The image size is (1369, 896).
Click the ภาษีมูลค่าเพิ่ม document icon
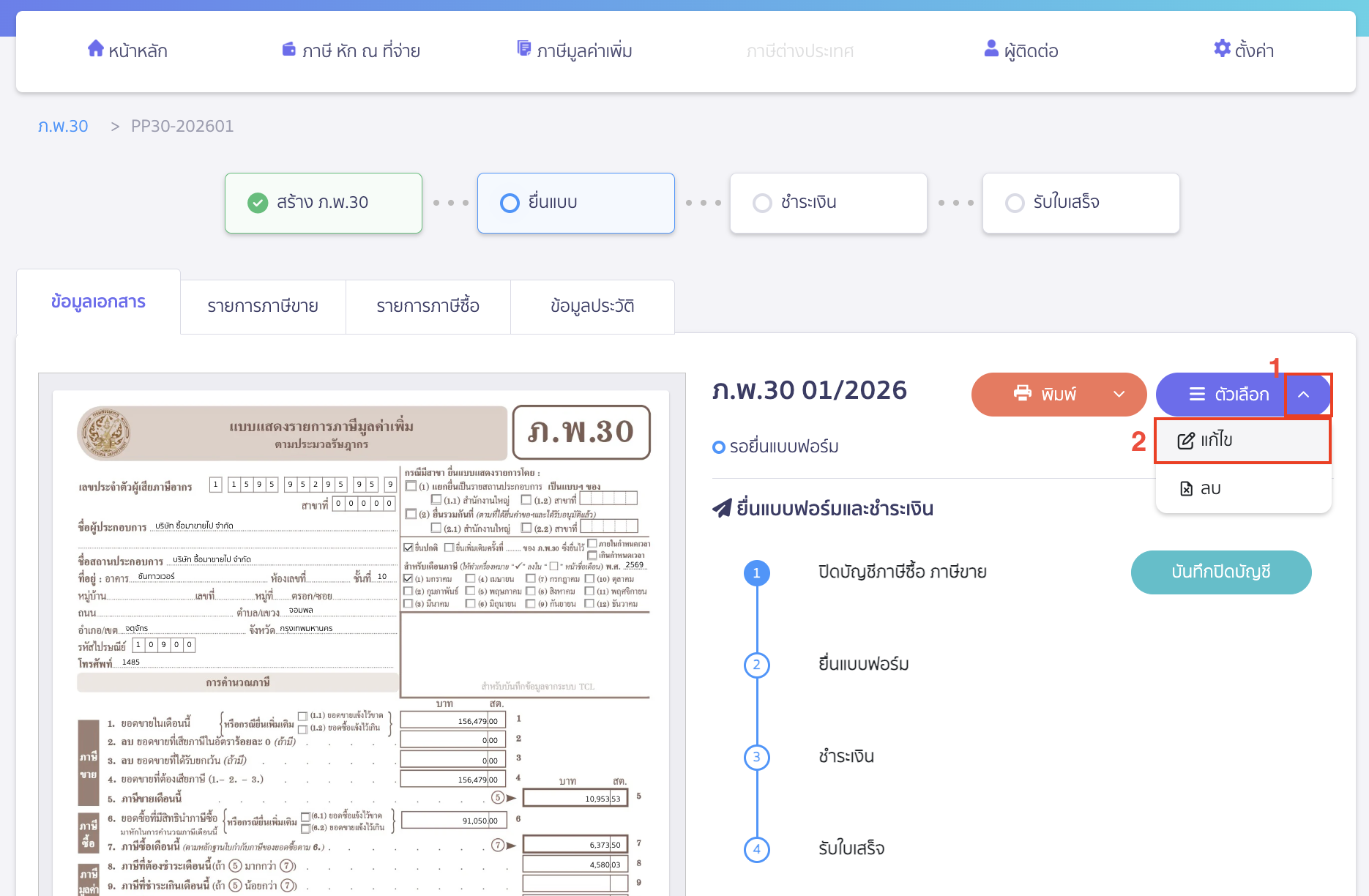[x=524, y=48]
